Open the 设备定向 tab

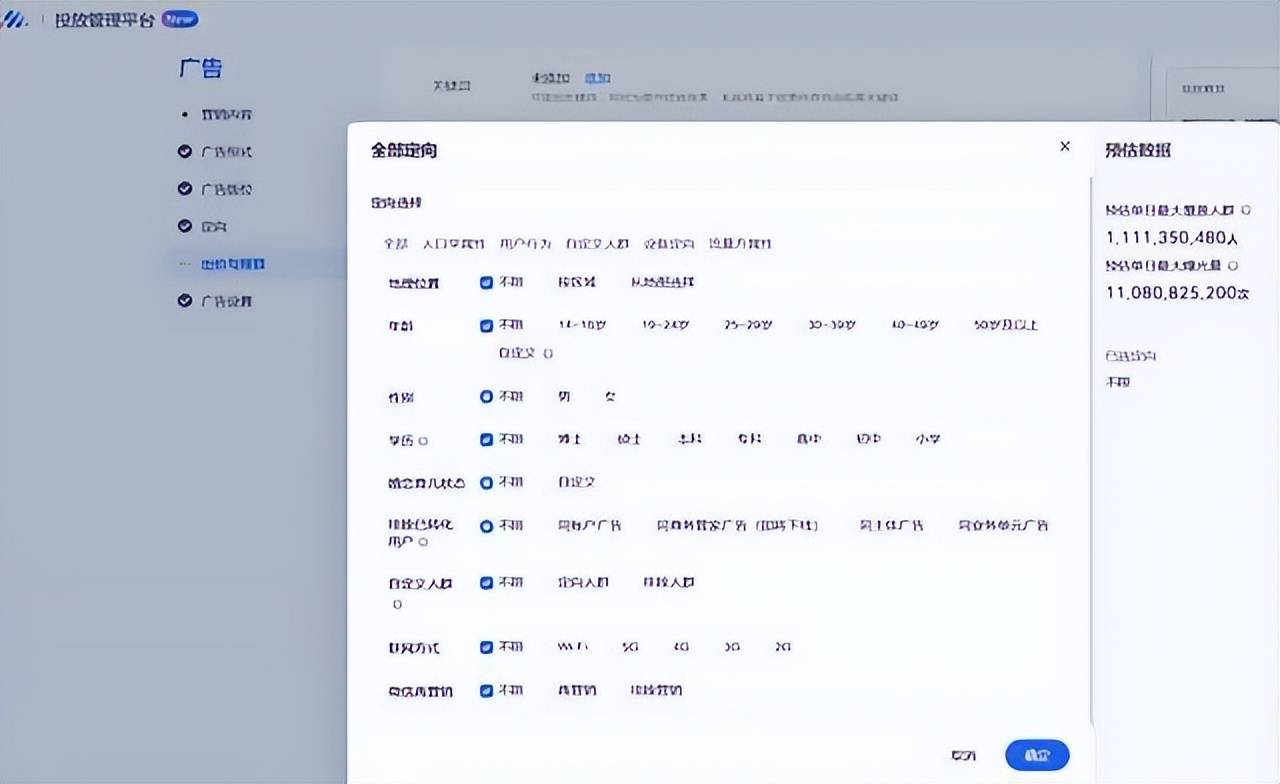tap(668, 243)
